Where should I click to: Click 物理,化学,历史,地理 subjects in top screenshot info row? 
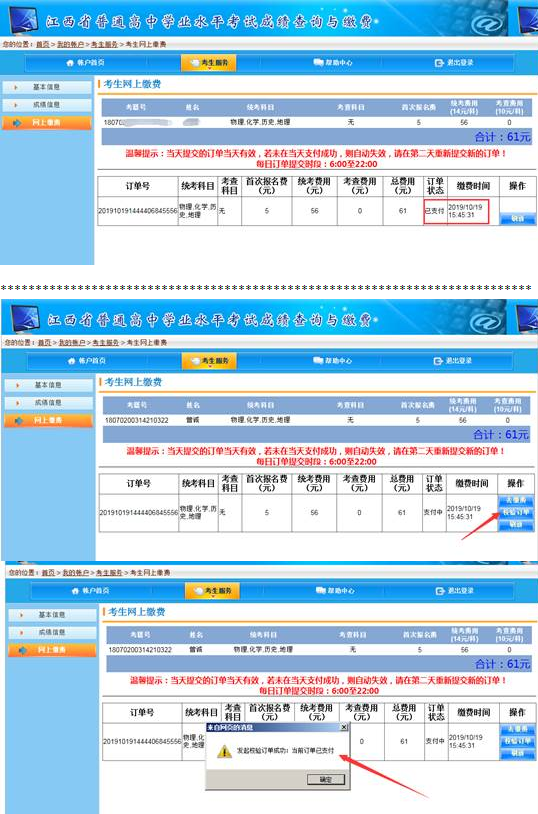pos(260,123)
